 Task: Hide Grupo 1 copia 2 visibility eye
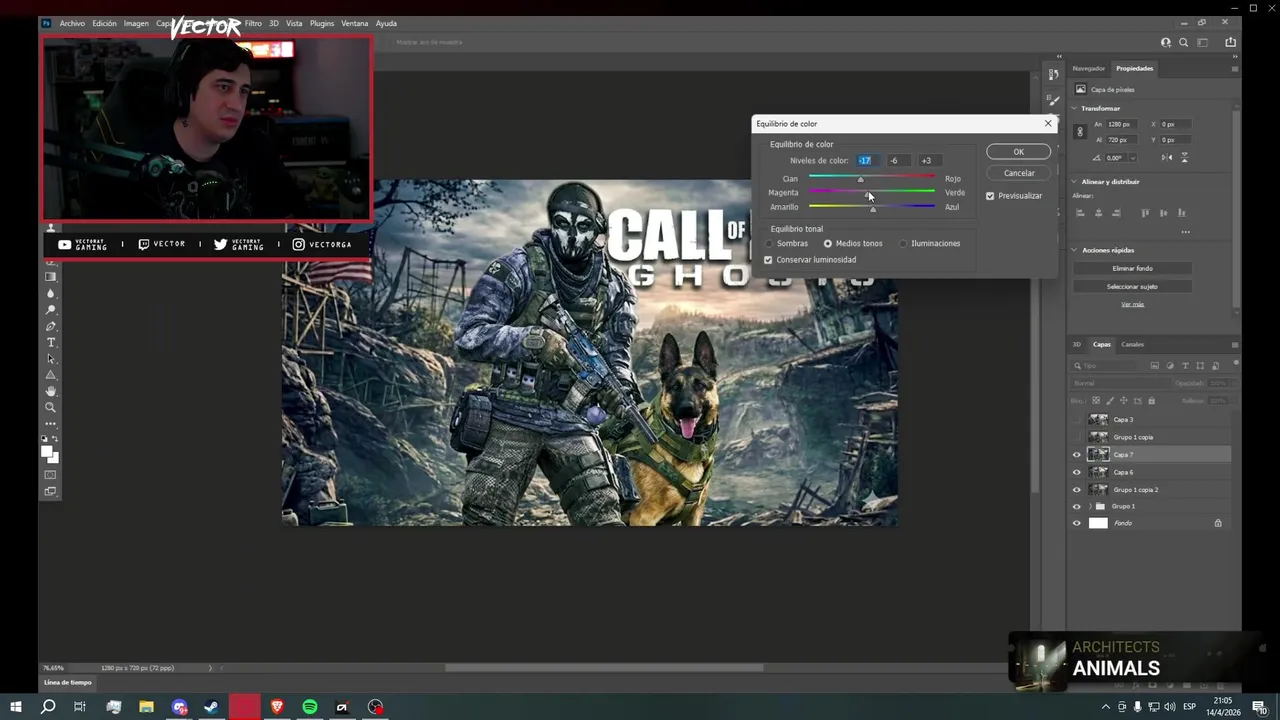(1077, 490)
